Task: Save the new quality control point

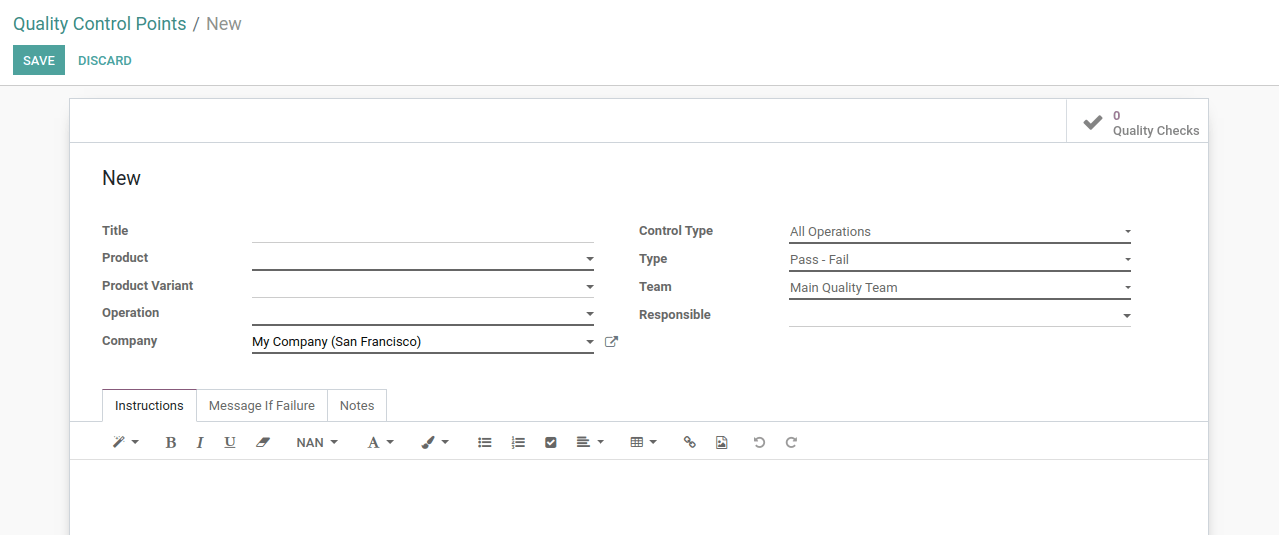Action: pyautogui.click(x=39, y=60)
